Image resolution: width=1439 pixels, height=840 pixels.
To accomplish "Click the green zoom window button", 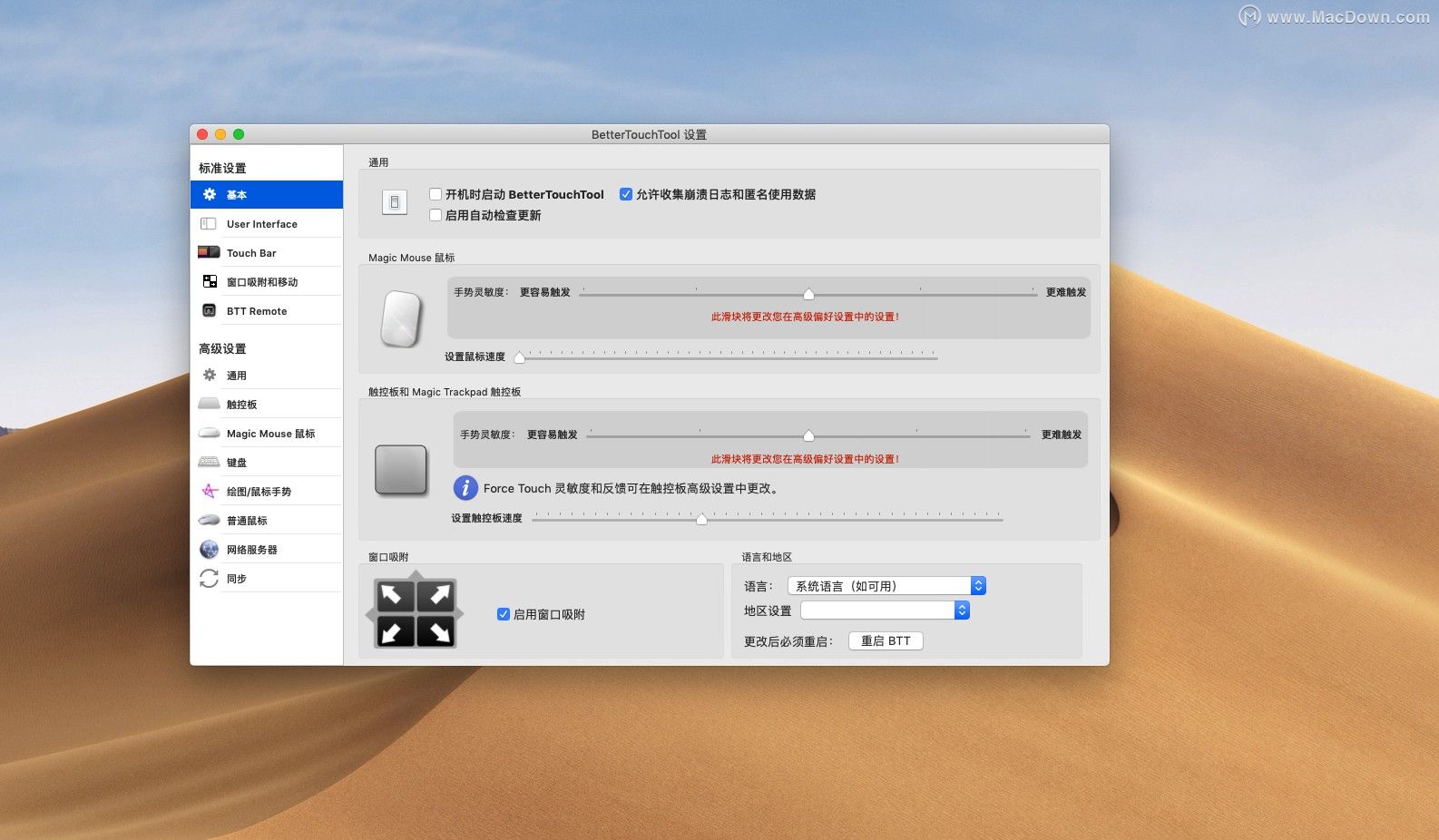I will pos(239,134).
